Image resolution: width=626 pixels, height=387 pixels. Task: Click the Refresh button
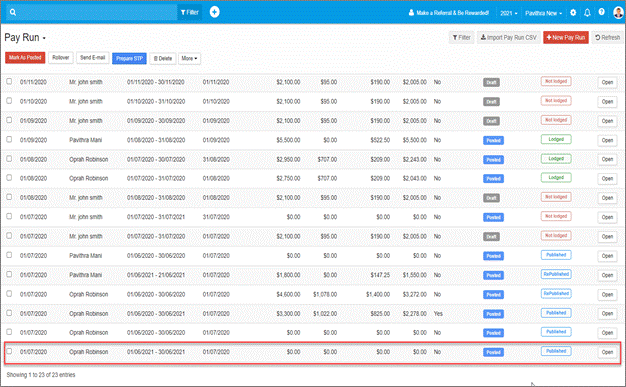click(607, 38)
